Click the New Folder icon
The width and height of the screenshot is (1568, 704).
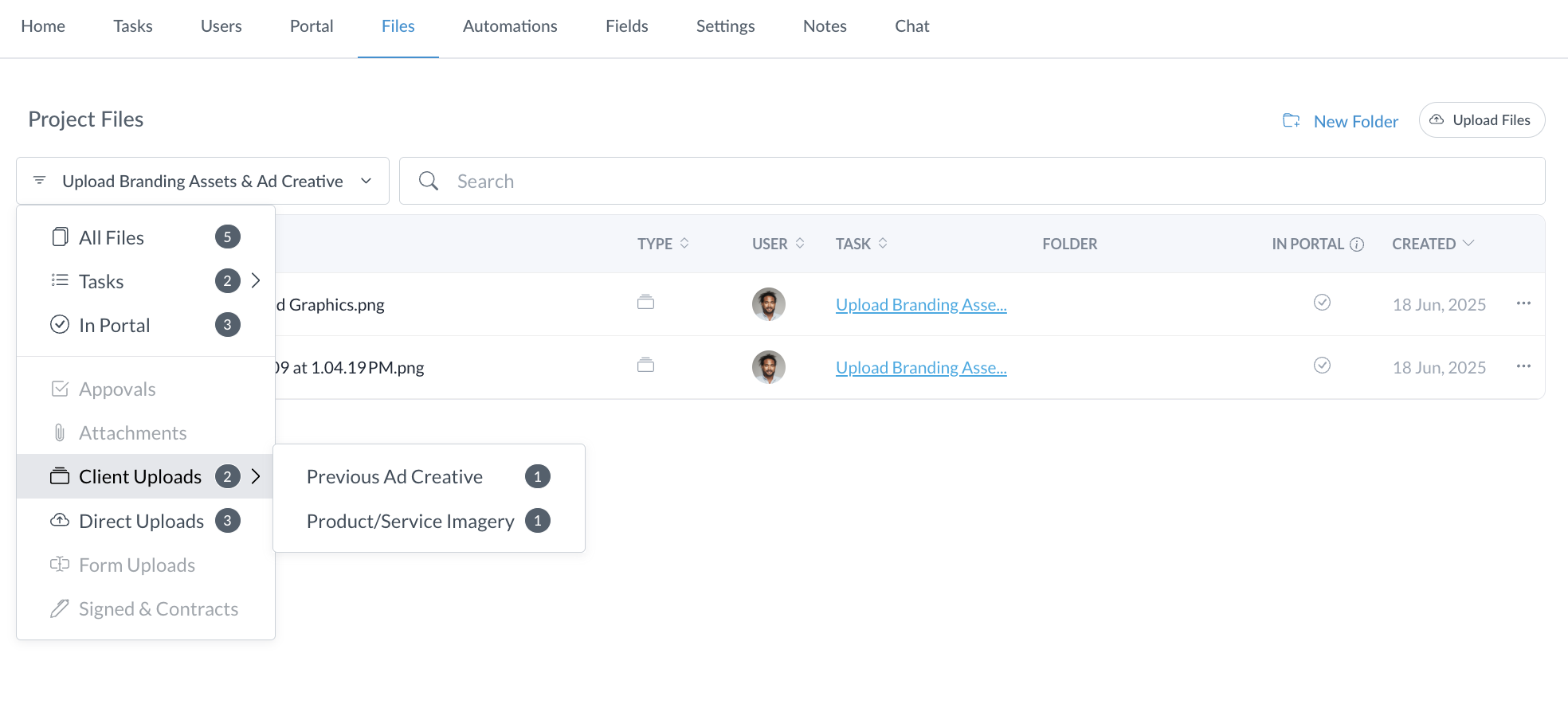tap(1291, 120)
